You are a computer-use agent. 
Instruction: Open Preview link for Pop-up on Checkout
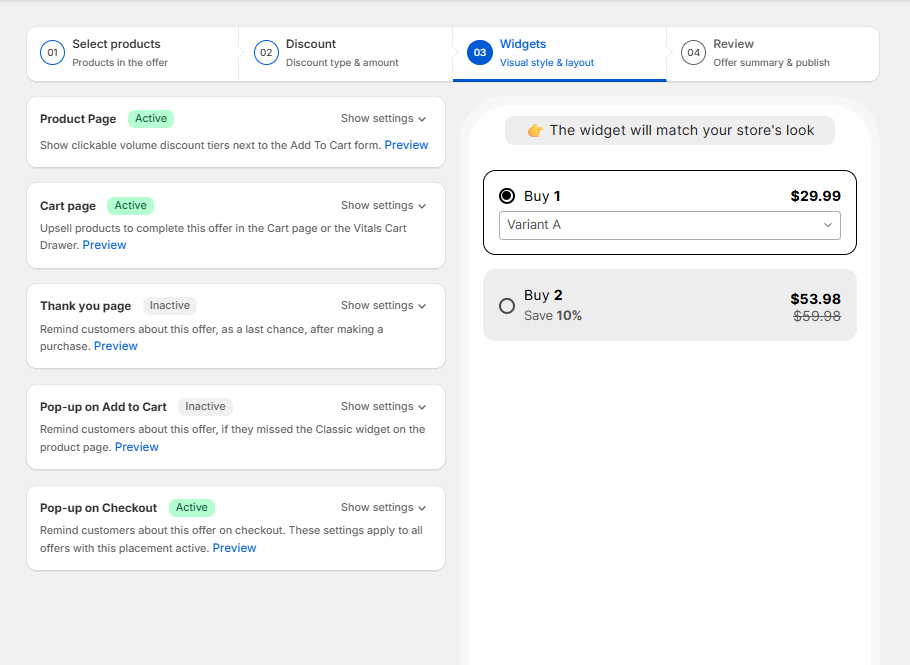click(x=234, y=548)
